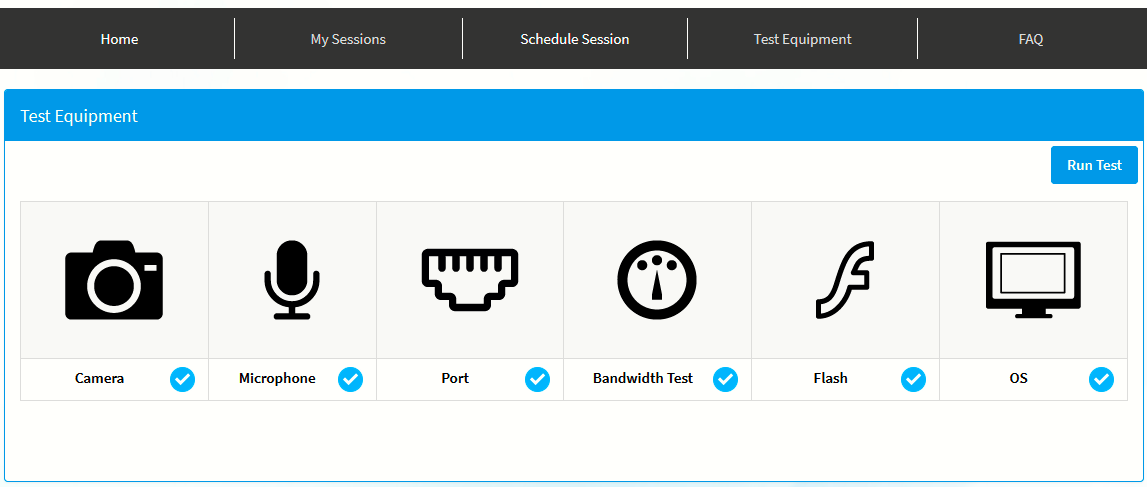The width and height of the screenshot is (1147, 487).
Task: Click the camera icon
Action: click(114, 280)
